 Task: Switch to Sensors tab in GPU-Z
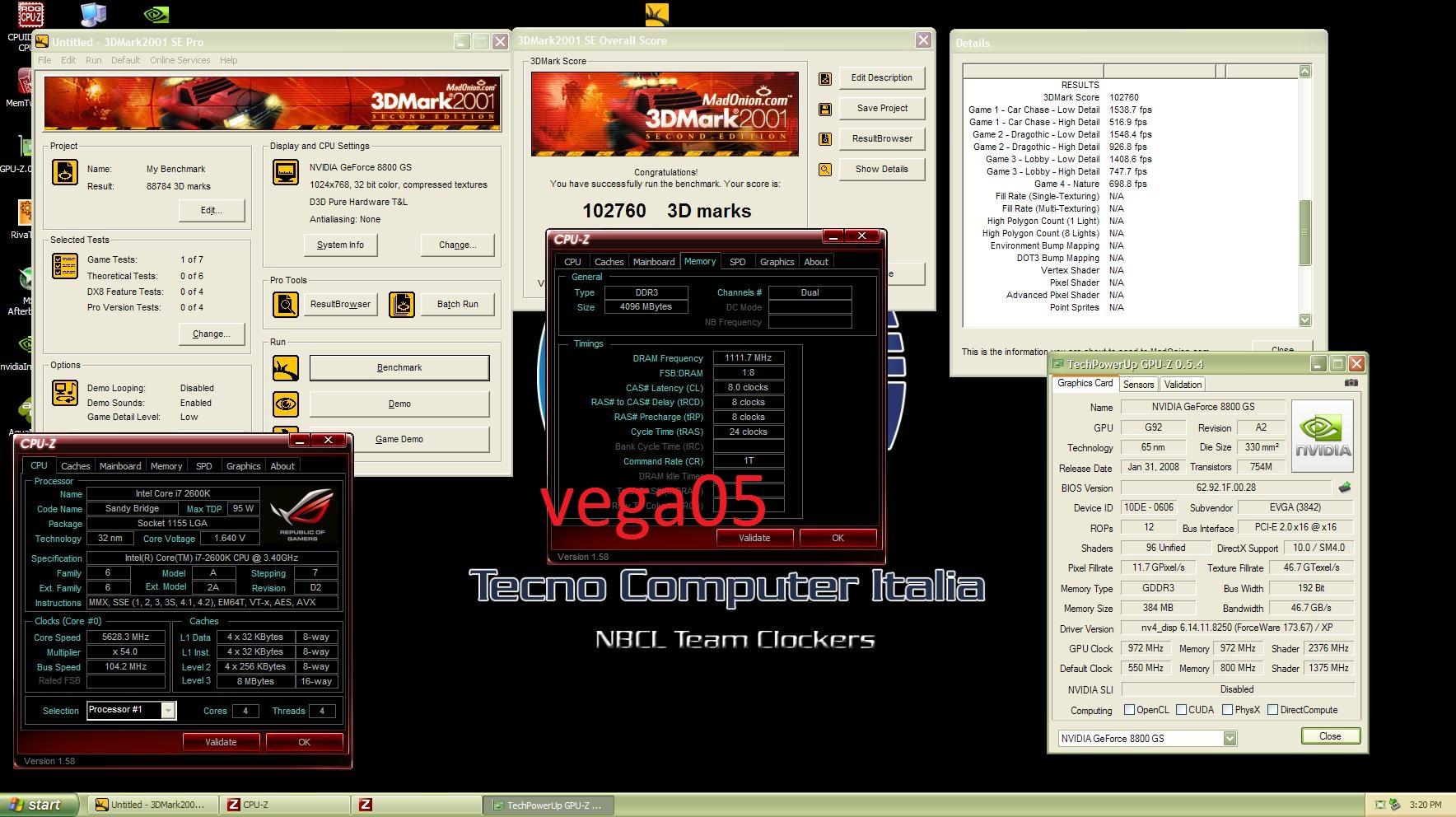coord(1138,385)
